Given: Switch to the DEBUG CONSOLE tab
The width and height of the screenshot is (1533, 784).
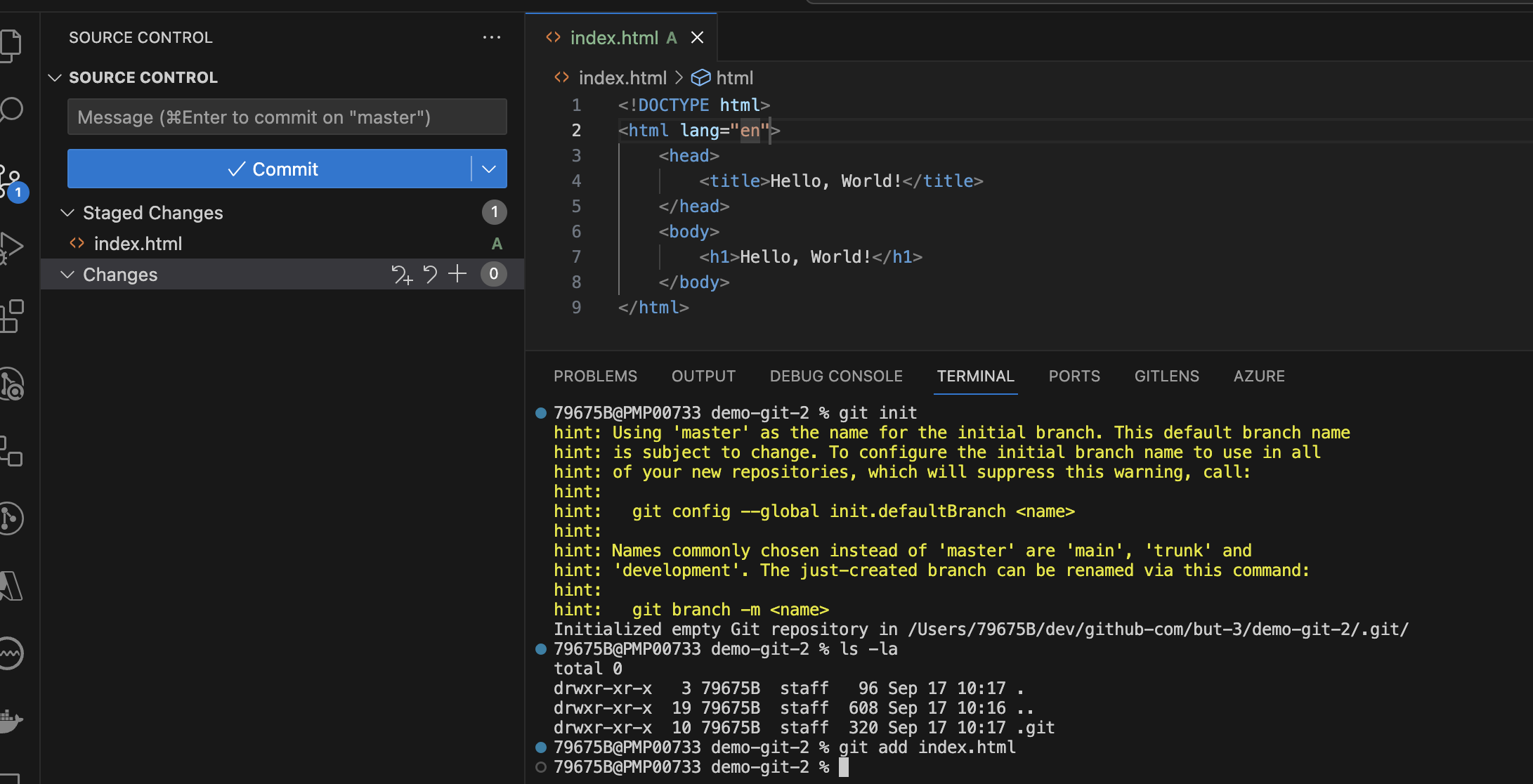Looking at the screenshot, I should pos(836,376).
